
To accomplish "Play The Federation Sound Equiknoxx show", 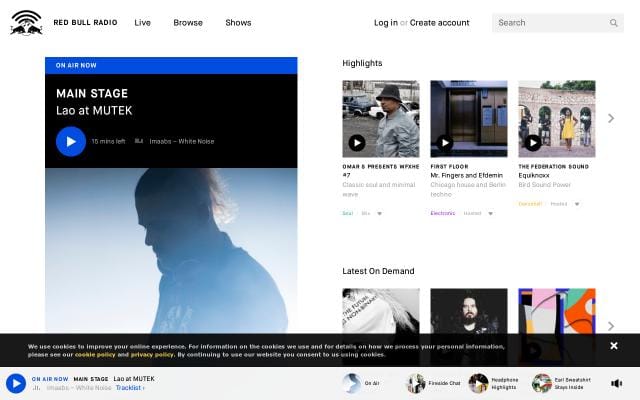I will [533, 143].
